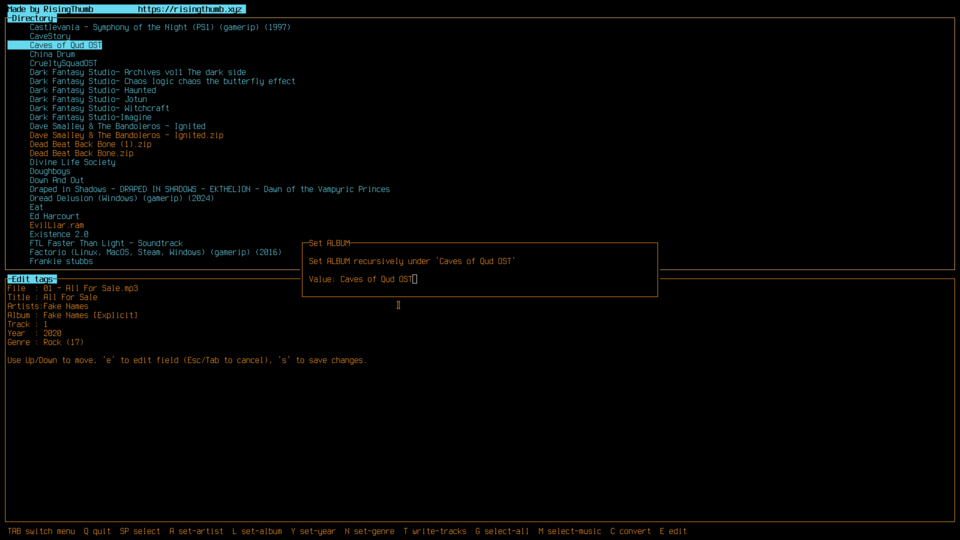Select the CrueltySquadOST entry
Screen dimensions: 960x540
click(x=63, y=63)
